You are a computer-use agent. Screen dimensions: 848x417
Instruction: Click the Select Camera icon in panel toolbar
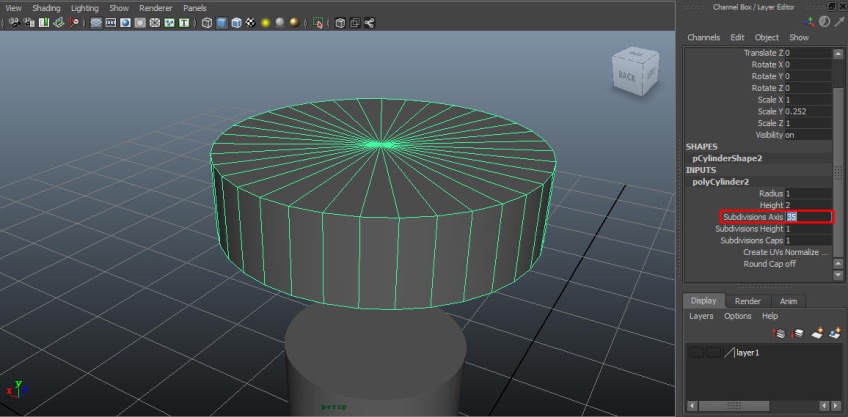coord(15,23)
